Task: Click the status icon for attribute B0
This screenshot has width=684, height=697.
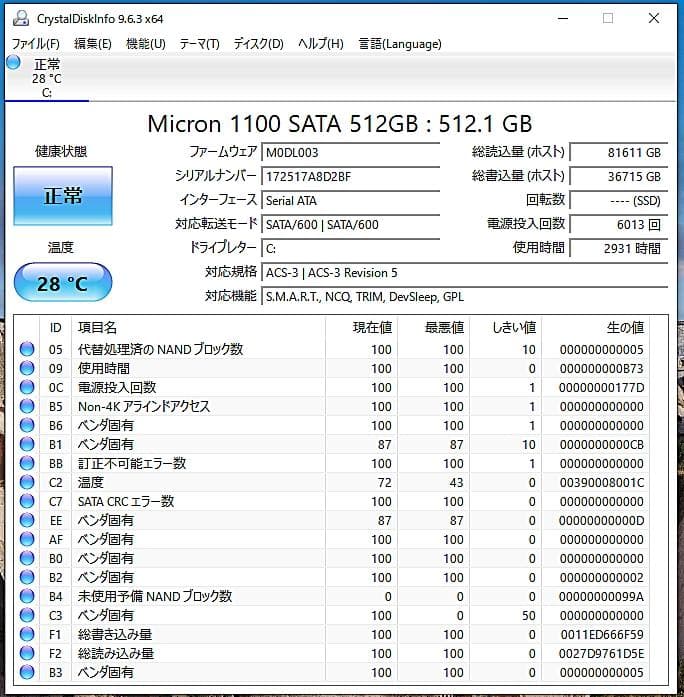Action: point(27,558)
